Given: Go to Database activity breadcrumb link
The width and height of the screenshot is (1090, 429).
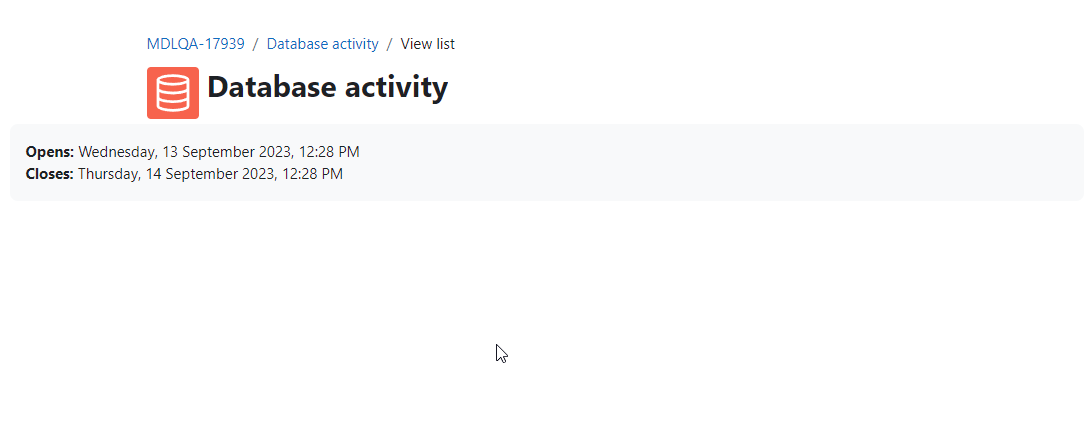Looking at the screenshot, I should (x=323, y=44).
